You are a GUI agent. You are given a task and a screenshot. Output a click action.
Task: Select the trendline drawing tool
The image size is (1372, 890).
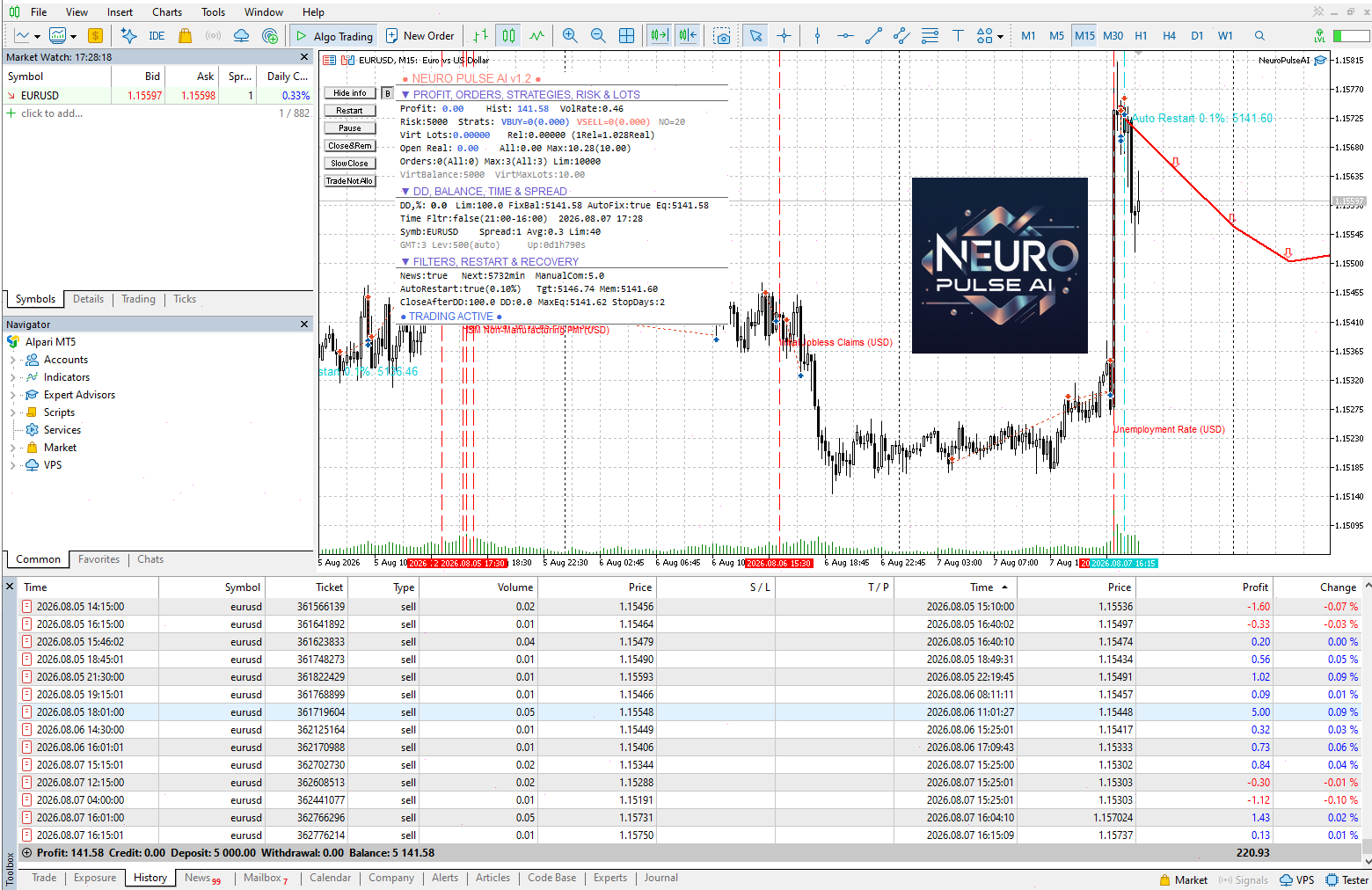tap(873, 36)
